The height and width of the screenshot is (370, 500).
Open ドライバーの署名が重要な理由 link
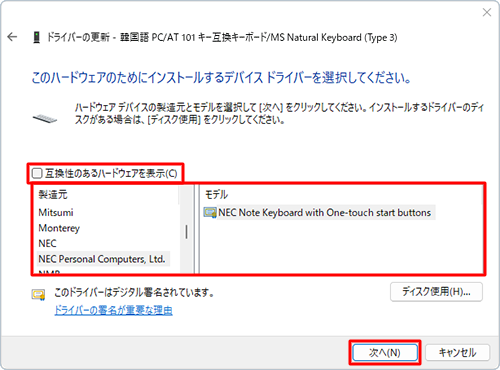pyautogui.click(x=113, y=310)
